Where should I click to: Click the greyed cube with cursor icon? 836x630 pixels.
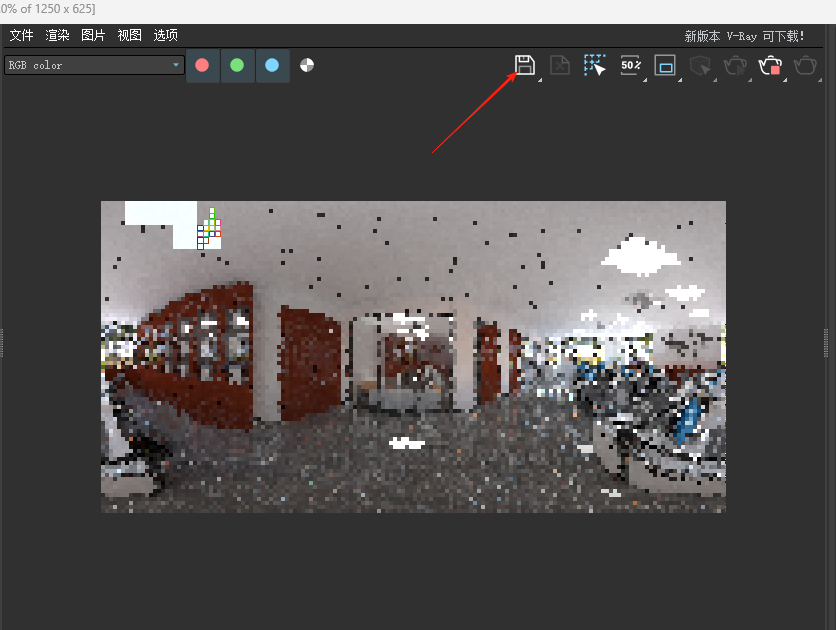click(x=700, y=65)
